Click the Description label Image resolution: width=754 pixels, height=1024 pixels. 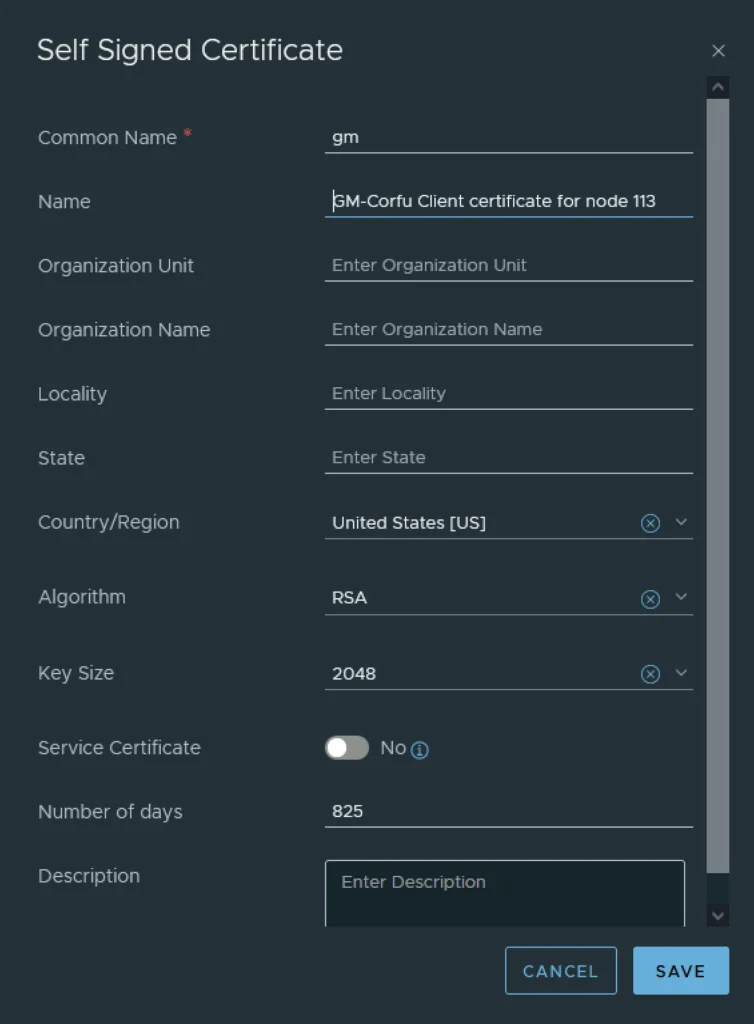(x=89, y=876)
